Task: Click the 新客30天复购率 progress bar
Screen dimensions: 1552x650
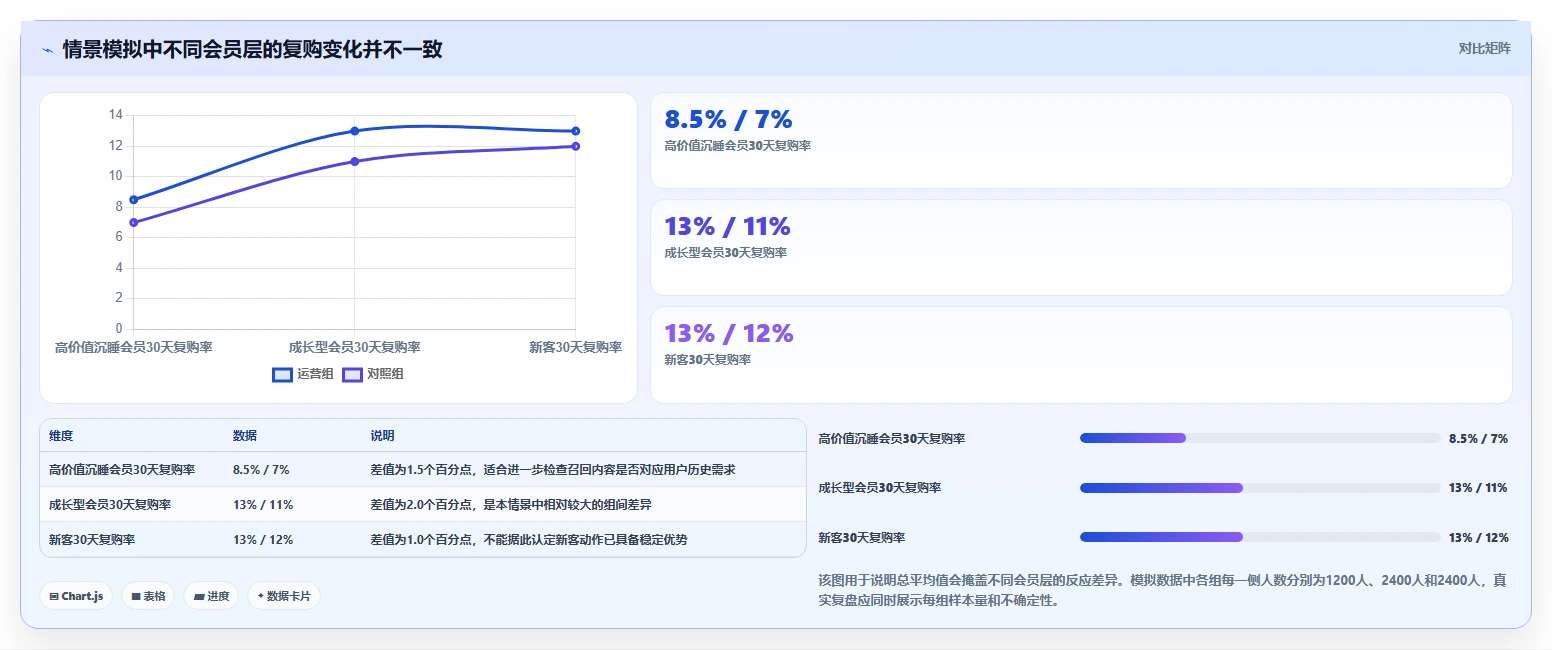Action: tap(1260, 537)
